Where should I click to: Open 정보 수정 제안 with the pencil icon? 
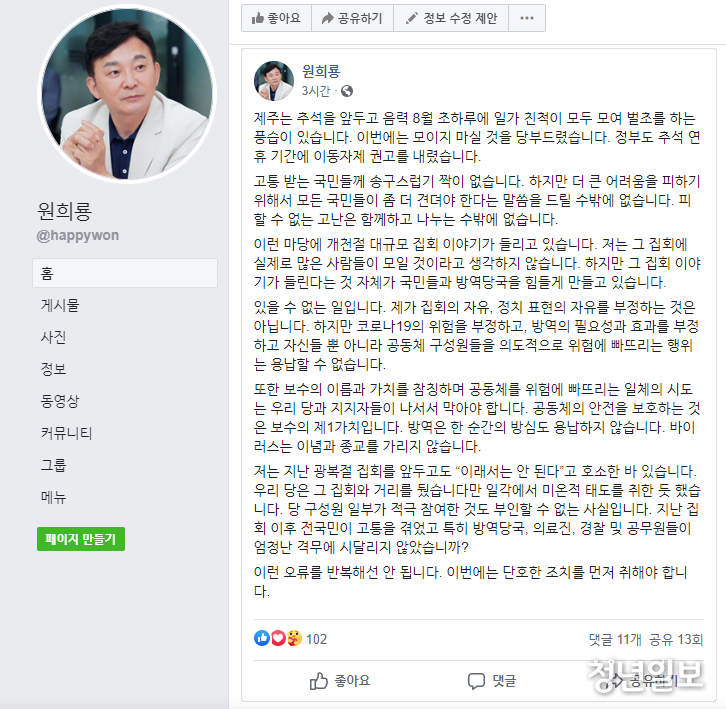(x=451, y=18)
